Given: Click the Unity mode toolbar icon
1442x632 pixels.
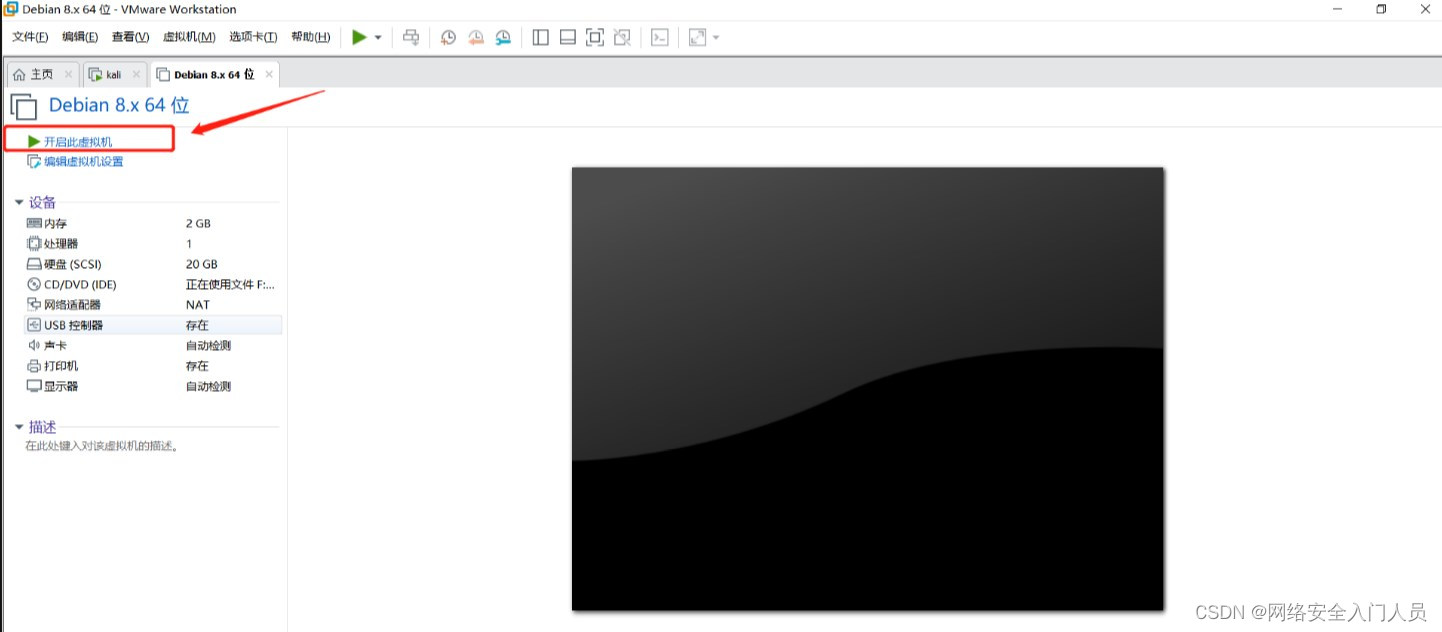Looking at the screenshot, I should click(622, 37).
